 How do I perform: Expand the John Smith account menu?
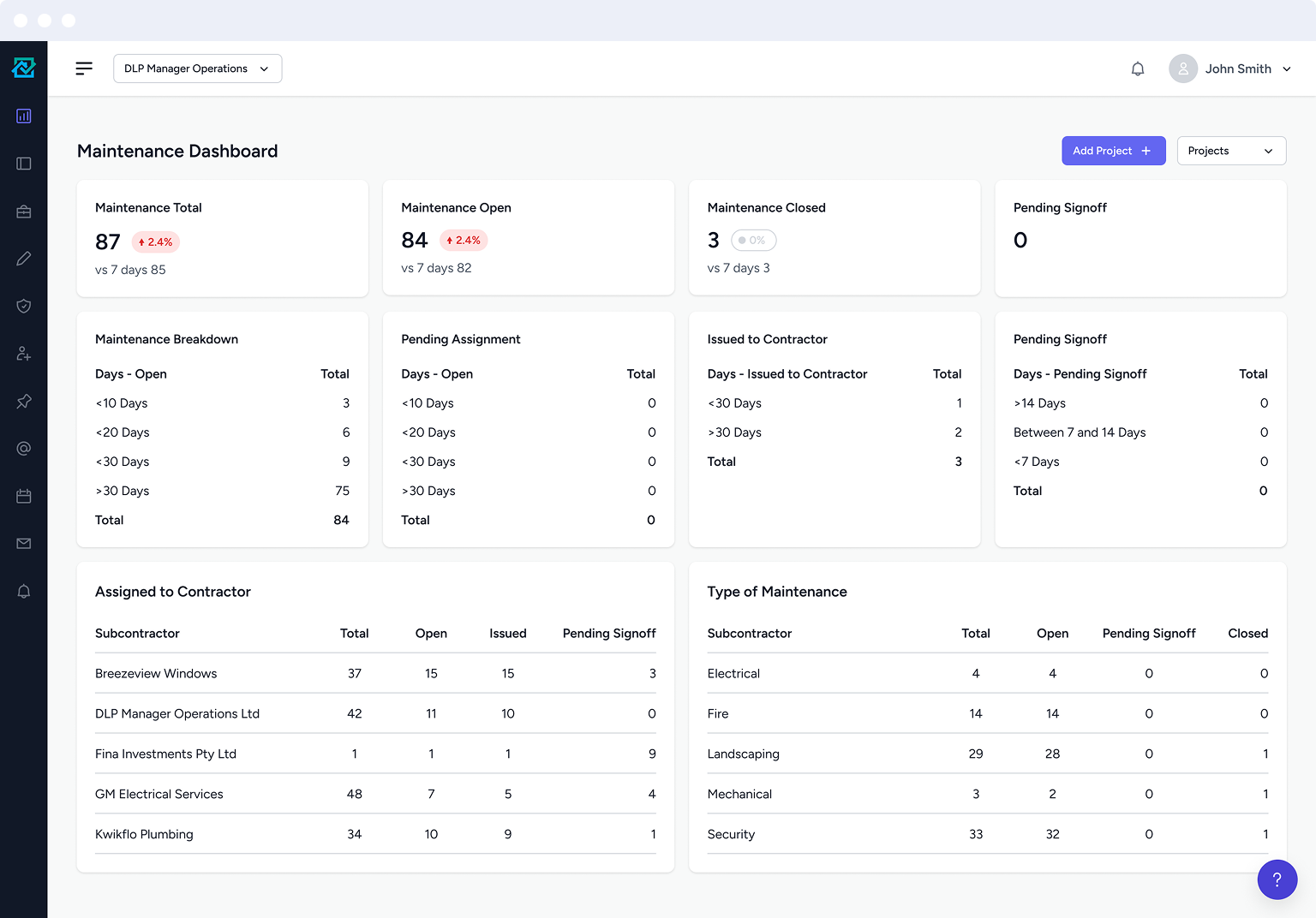[x=1230, y=69]
